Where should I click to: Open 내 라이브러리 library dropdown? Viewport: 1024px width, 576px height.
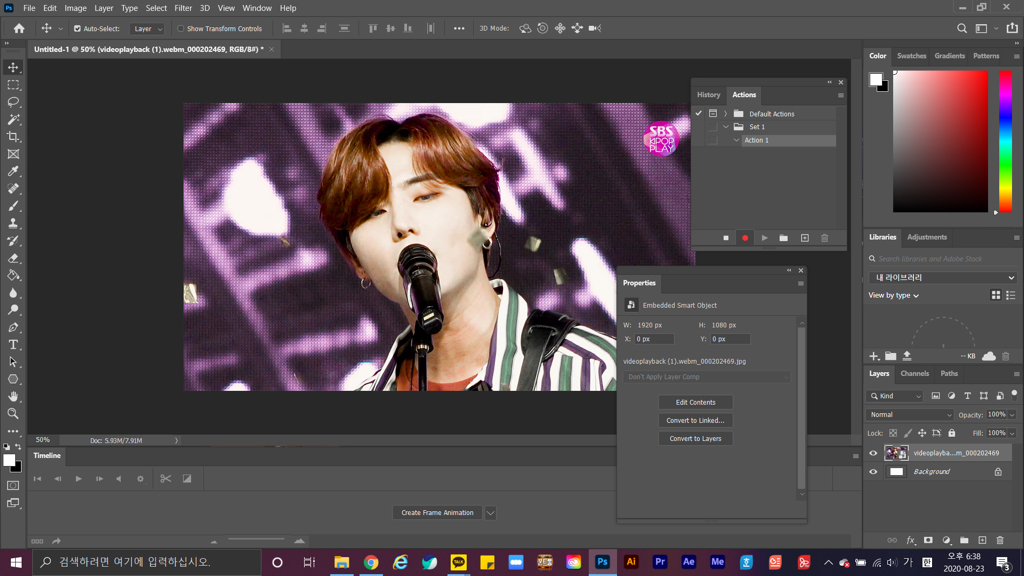click(942, 278)
